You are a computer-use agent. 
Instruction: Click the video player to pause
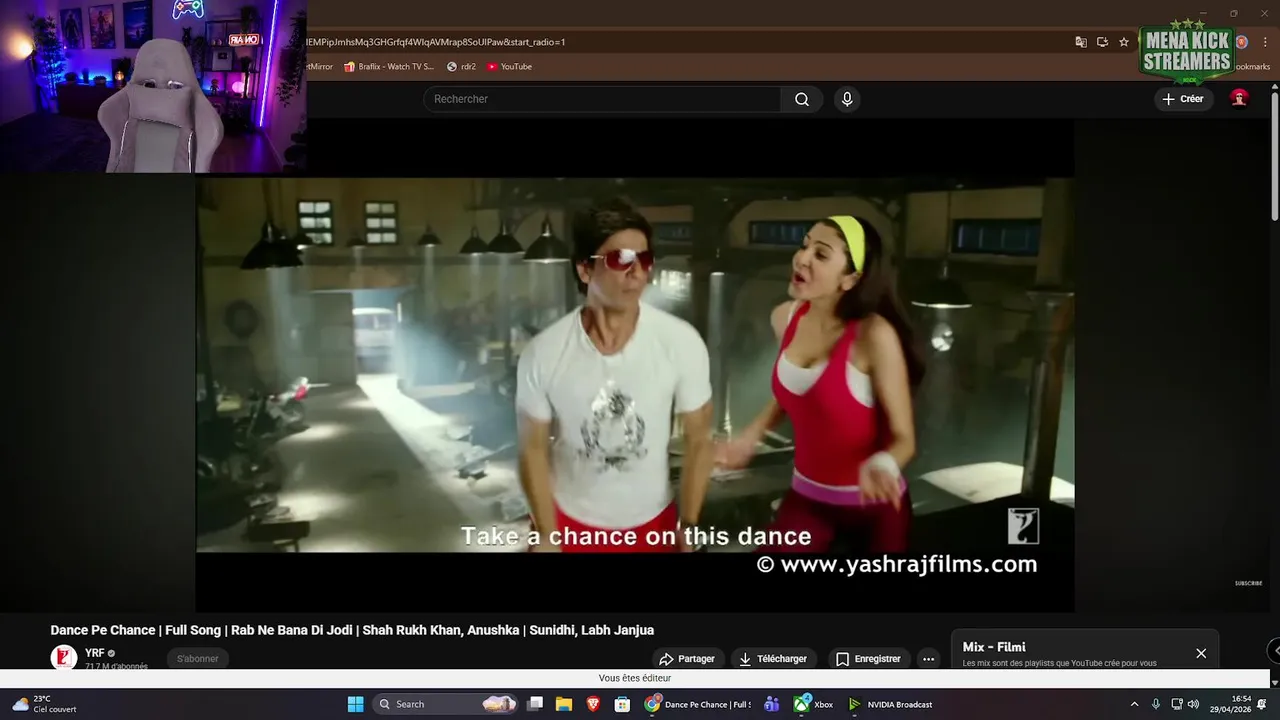point(635,365)
